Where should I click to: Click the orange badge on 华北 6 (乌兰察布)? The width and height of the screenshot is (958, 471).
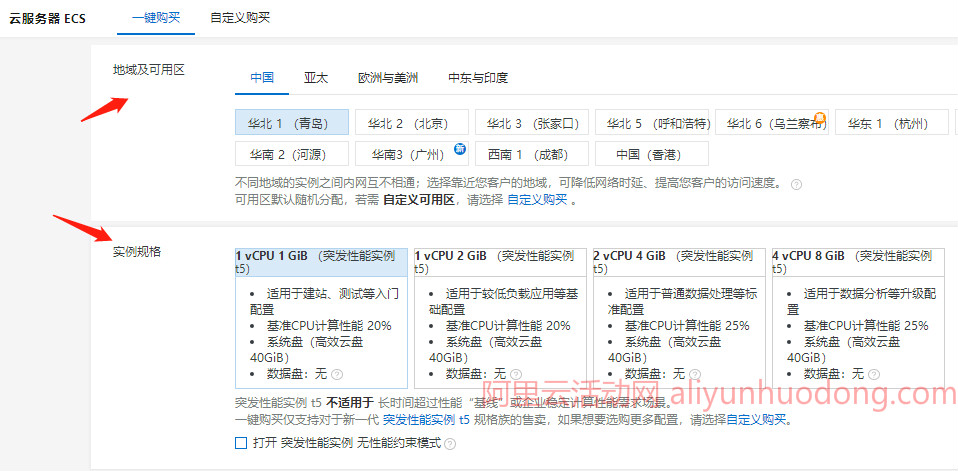(x=821, y=117)
